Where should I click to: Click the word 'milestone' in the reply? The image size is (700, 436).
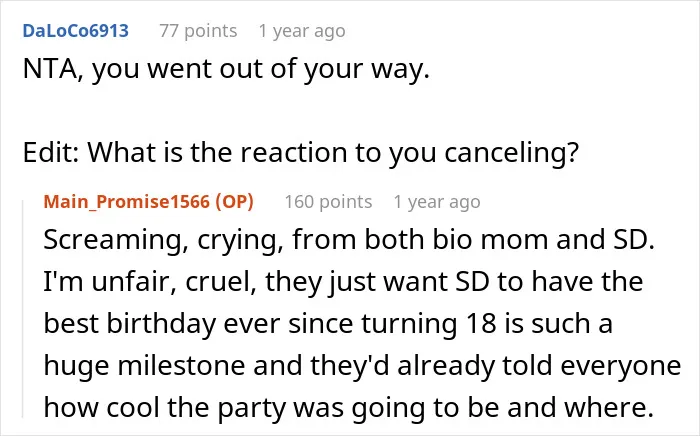point(181,365)
